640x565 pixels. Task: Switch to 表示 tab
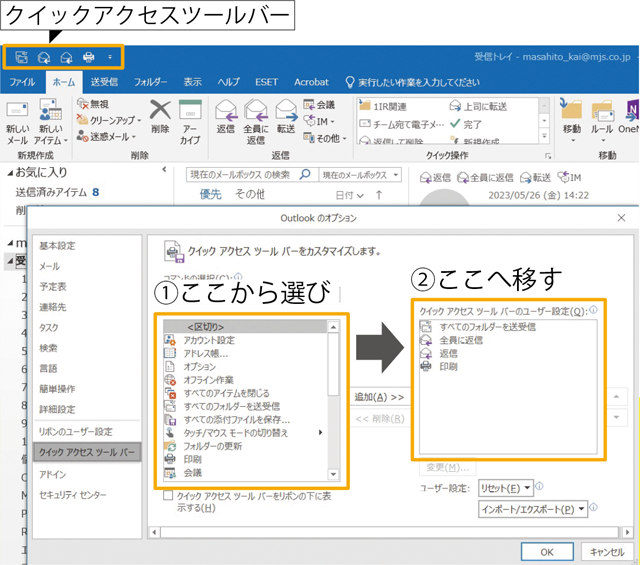[x=192, y=82]
